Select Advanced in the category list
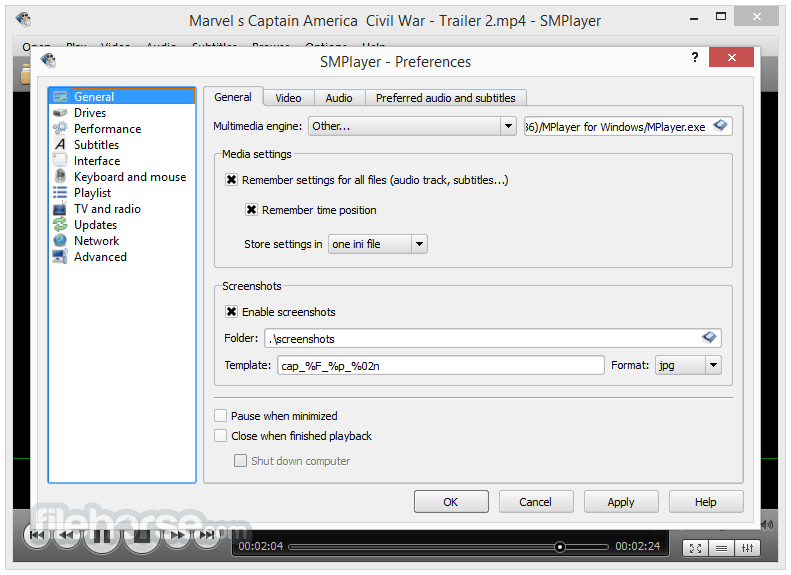This screenshot has width=791, height=575. pos(100,257)
